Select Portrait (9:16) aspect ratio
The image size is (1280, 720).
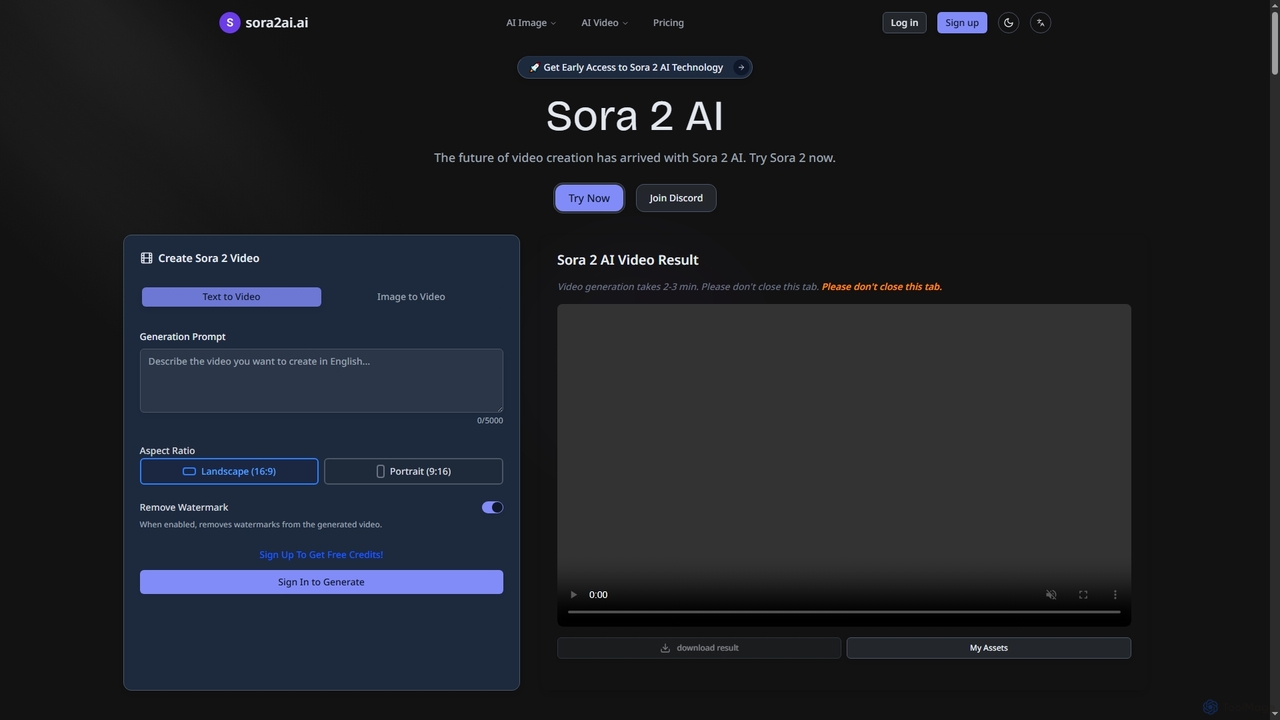pyautogui.click(x=413, y=471)
